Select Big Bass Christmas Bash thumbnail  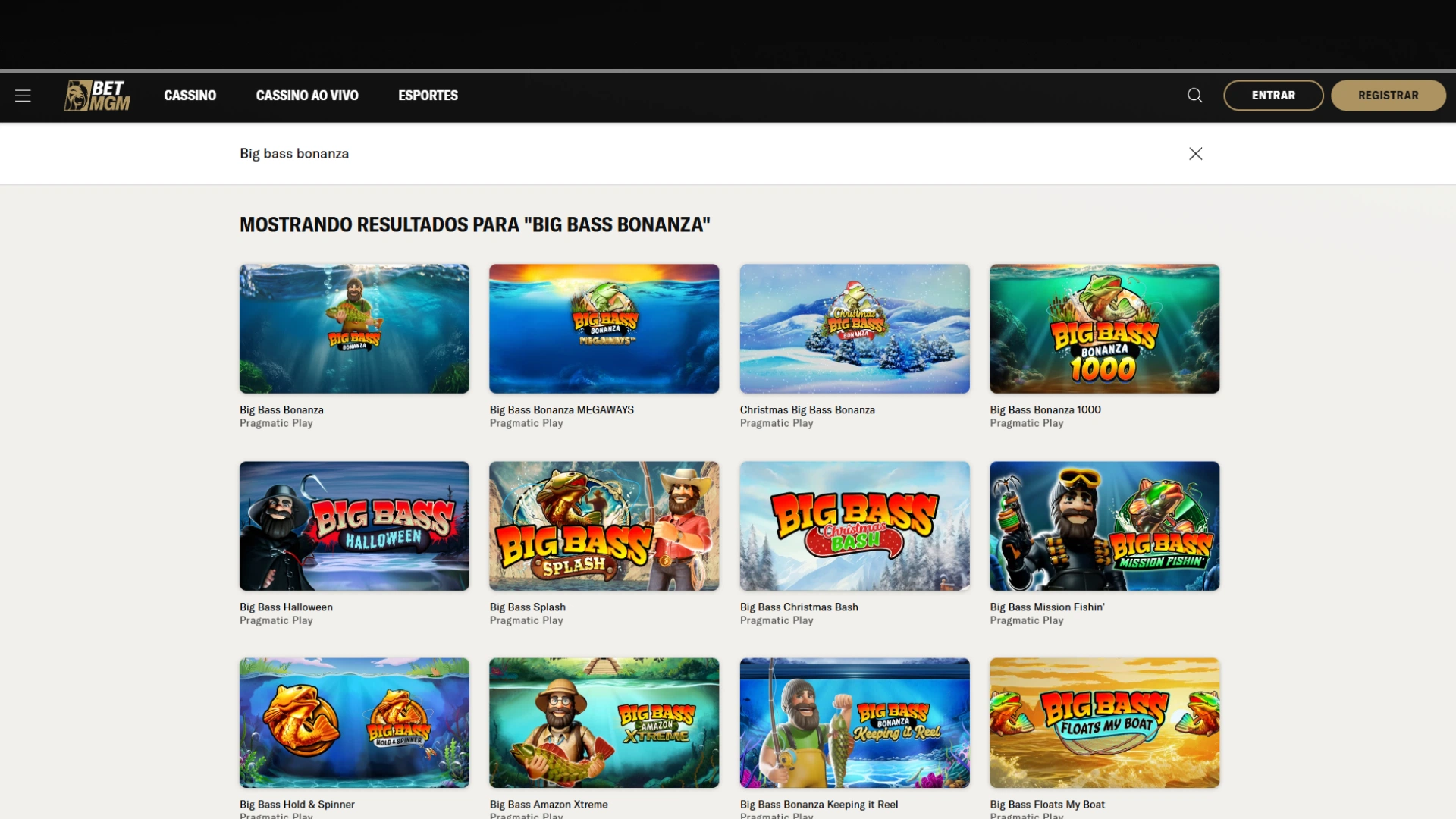pos(855,526)
